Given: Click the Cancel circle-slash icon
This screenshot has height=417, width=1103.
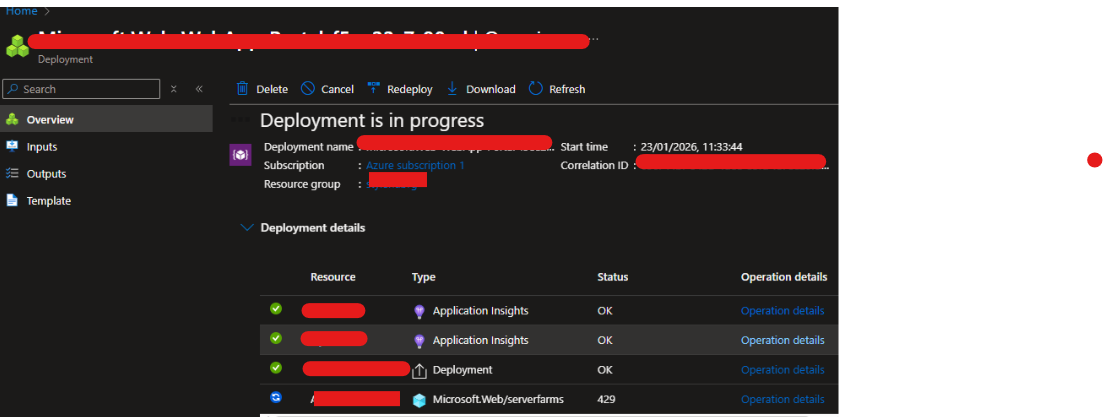Looking at the screenshot, I should [x=307, y=89].
